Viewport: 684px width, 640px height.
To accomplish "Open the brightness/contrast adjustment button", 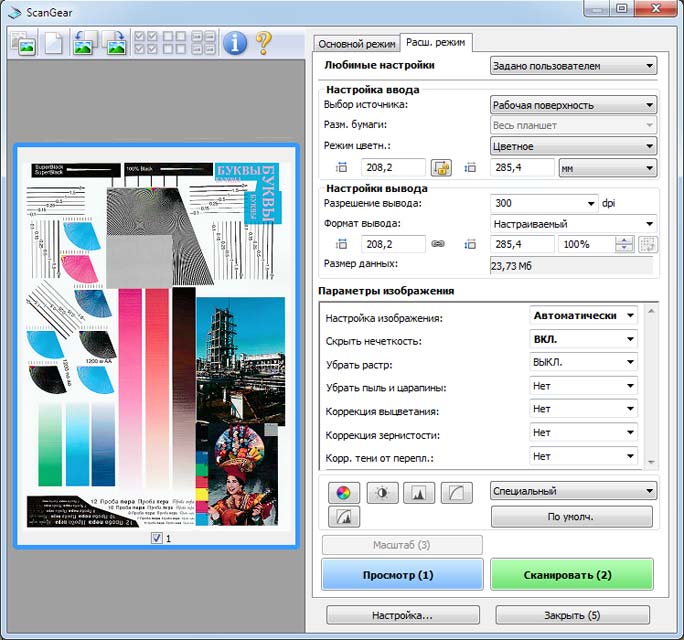I will click(x=381, y=491).
